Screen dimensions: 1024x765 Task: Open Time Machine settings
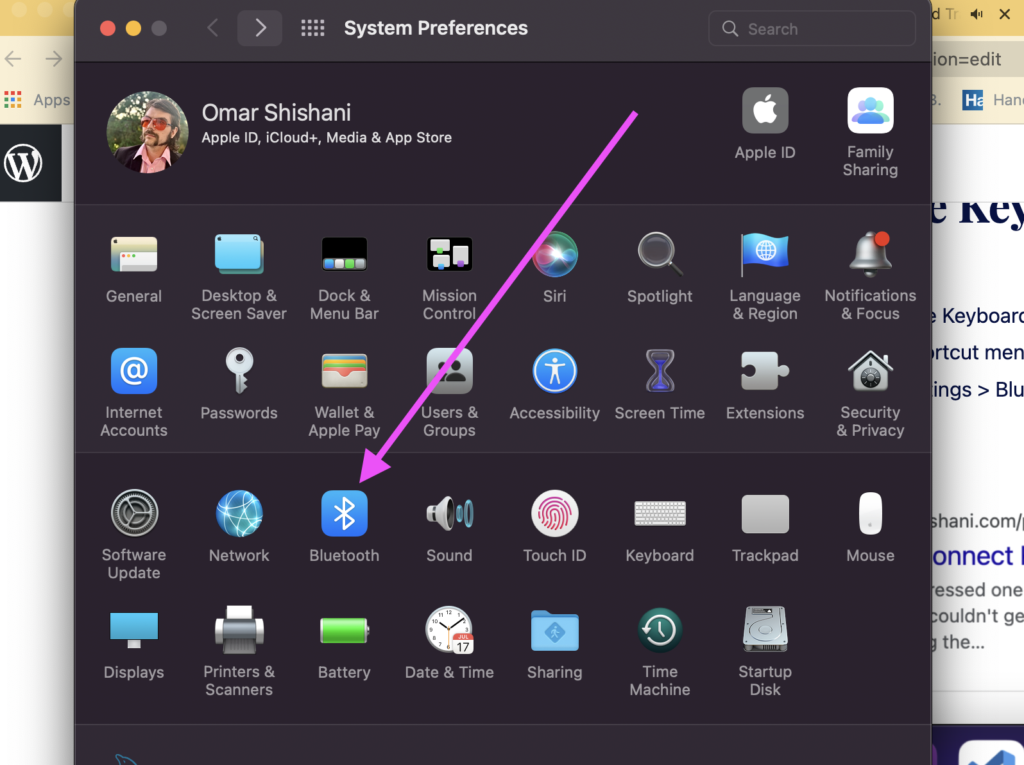[659, 630]
